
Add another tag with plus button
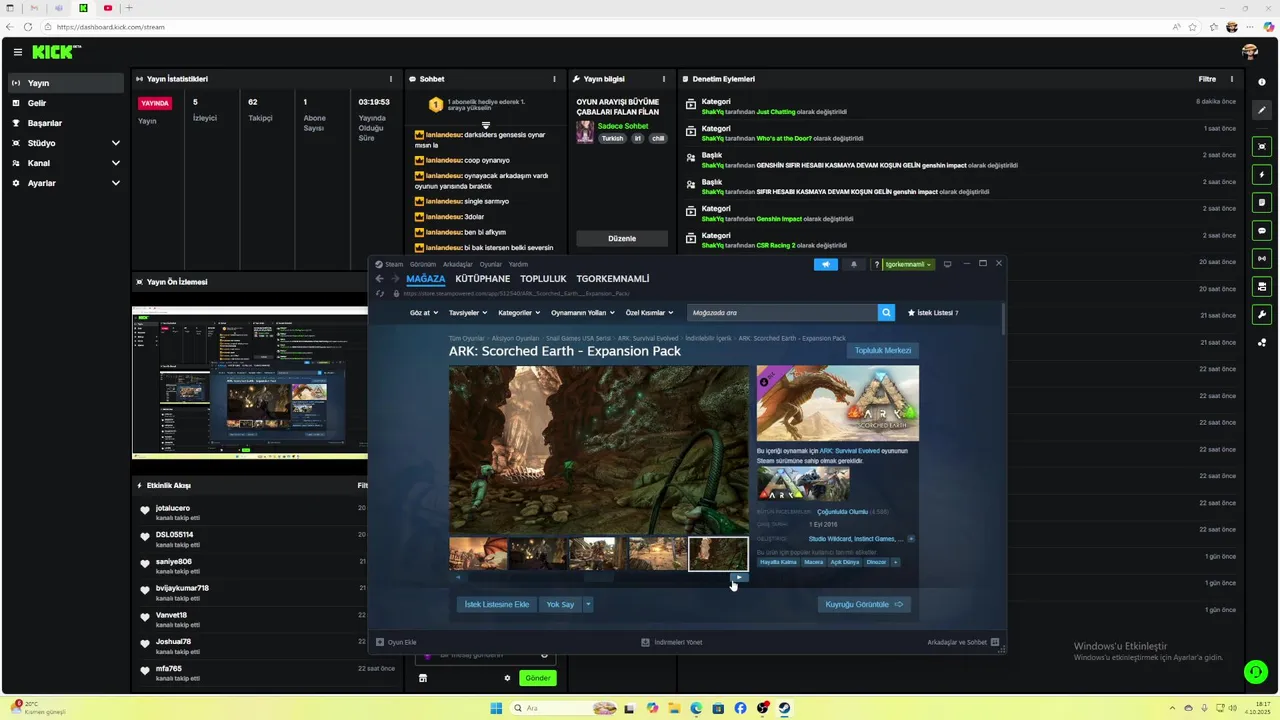[x=895, y=562]
